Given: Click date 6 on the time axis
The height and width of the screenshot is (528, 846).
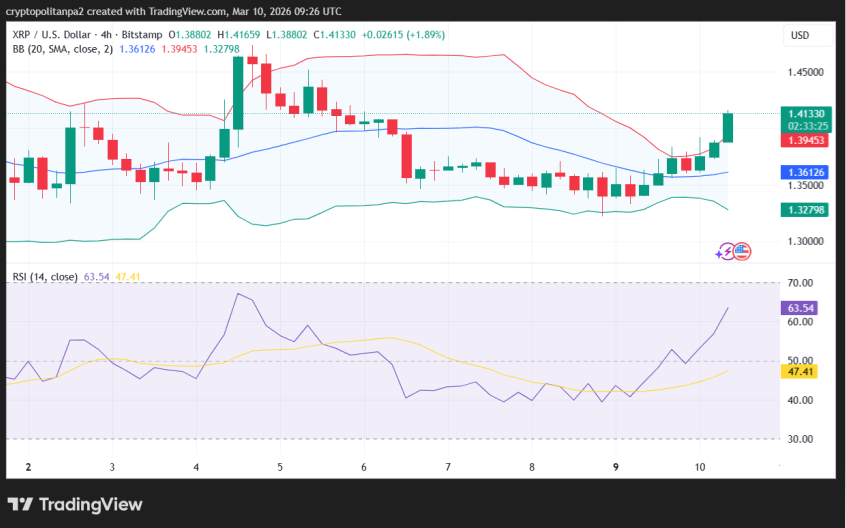Looking at the screenshot, I should (364, 467).
